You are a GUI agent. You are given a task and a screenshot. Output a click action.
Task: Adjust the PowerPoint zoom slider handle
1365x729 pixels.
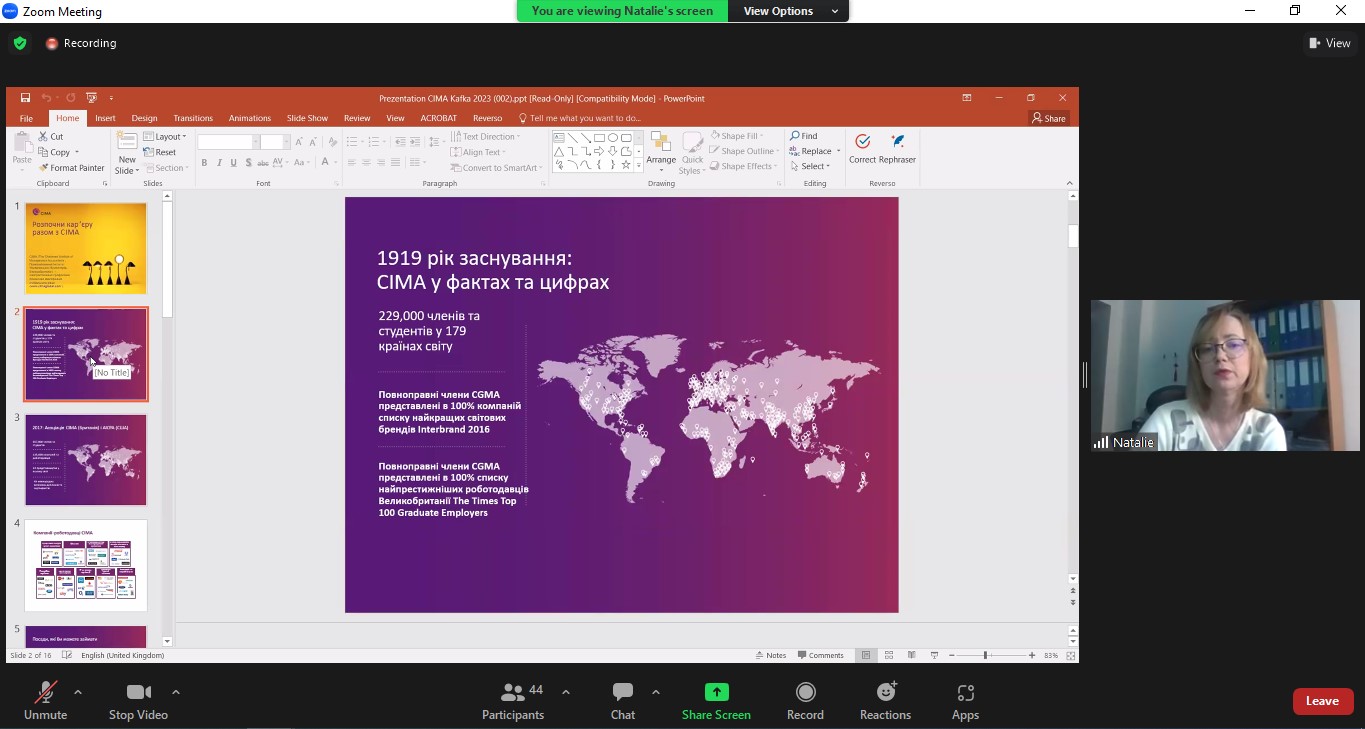pyautogui.click(x=985, y=655)
